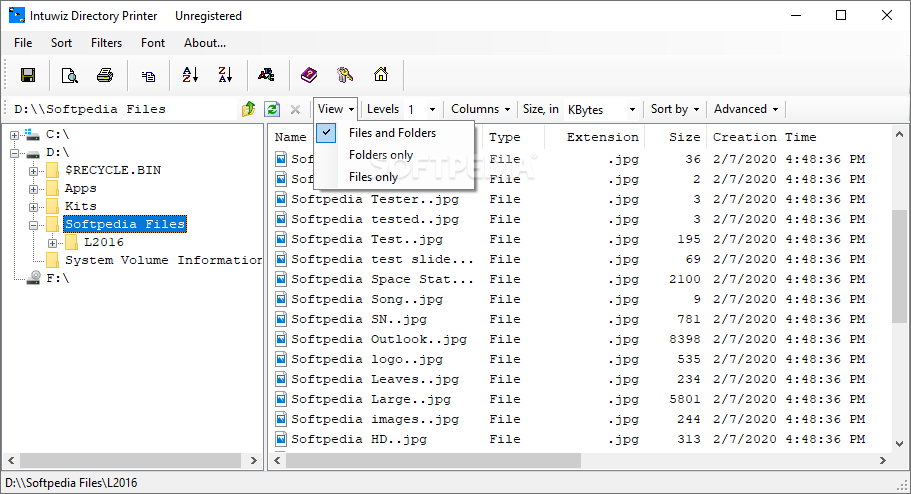Viewport: 911px width, 494px height.
Task: Select checked Files and Folders option
Action: tap(394, 133)
